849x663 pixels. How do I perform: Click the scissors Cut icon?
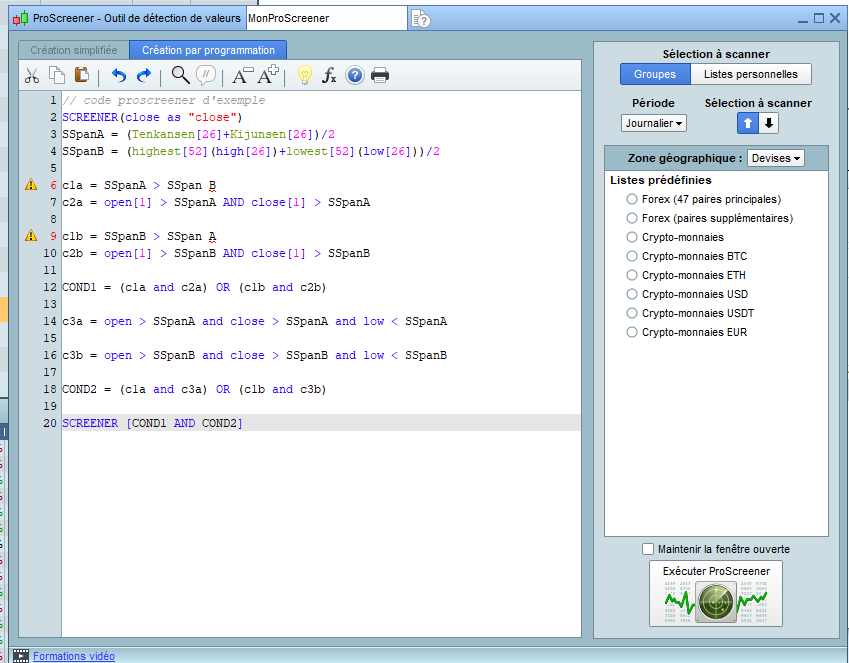click(32, 75)
